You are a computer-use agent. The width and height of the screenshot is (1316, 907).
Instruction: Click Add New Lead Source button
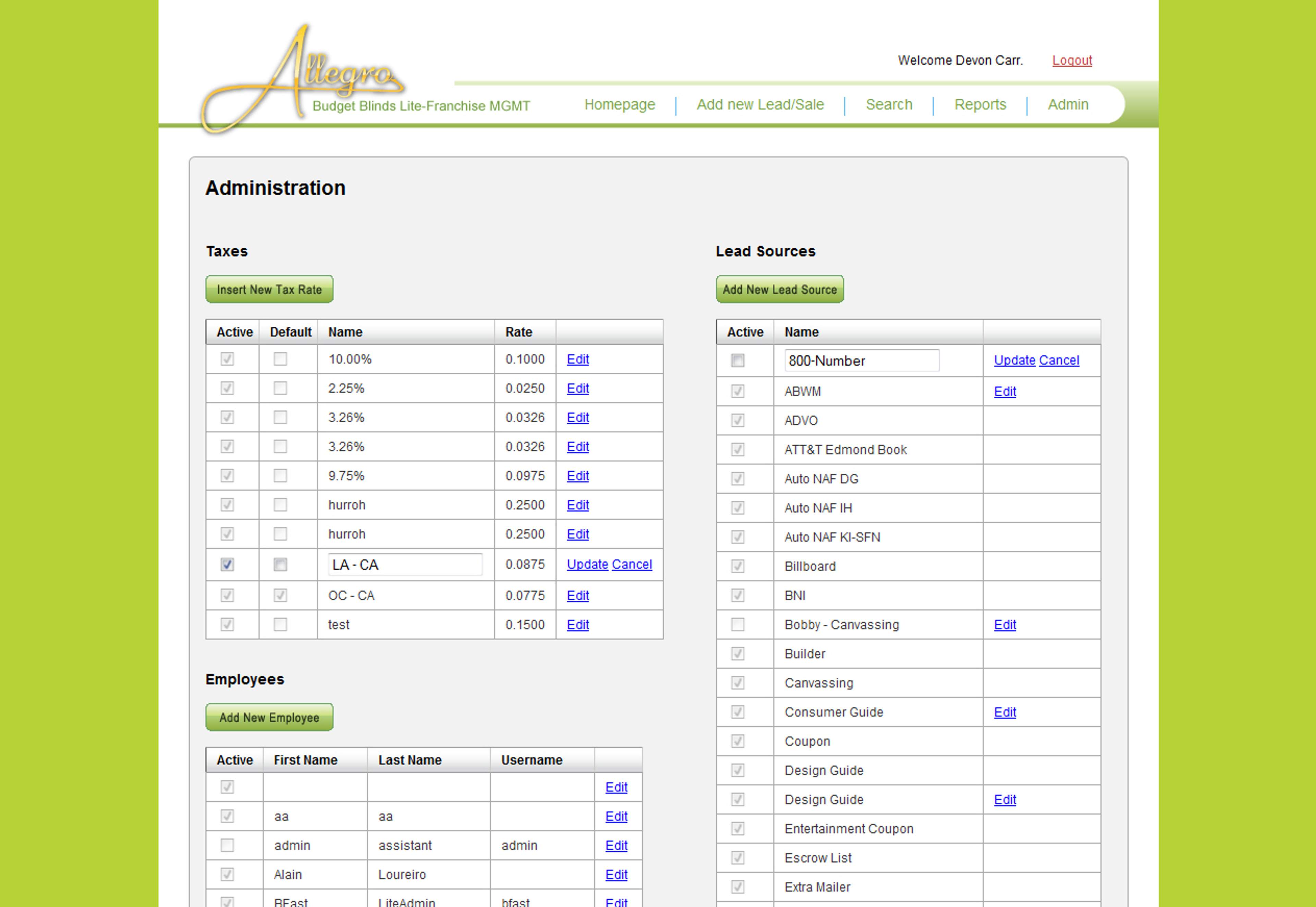pyautogui.click(x=779, y=289)
